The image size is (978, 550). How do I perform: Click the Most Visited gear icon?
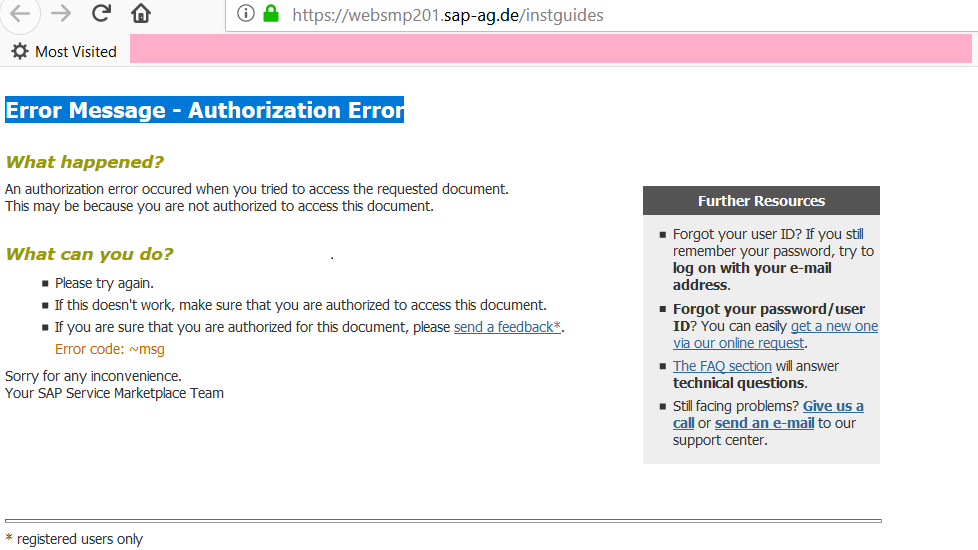20,51
